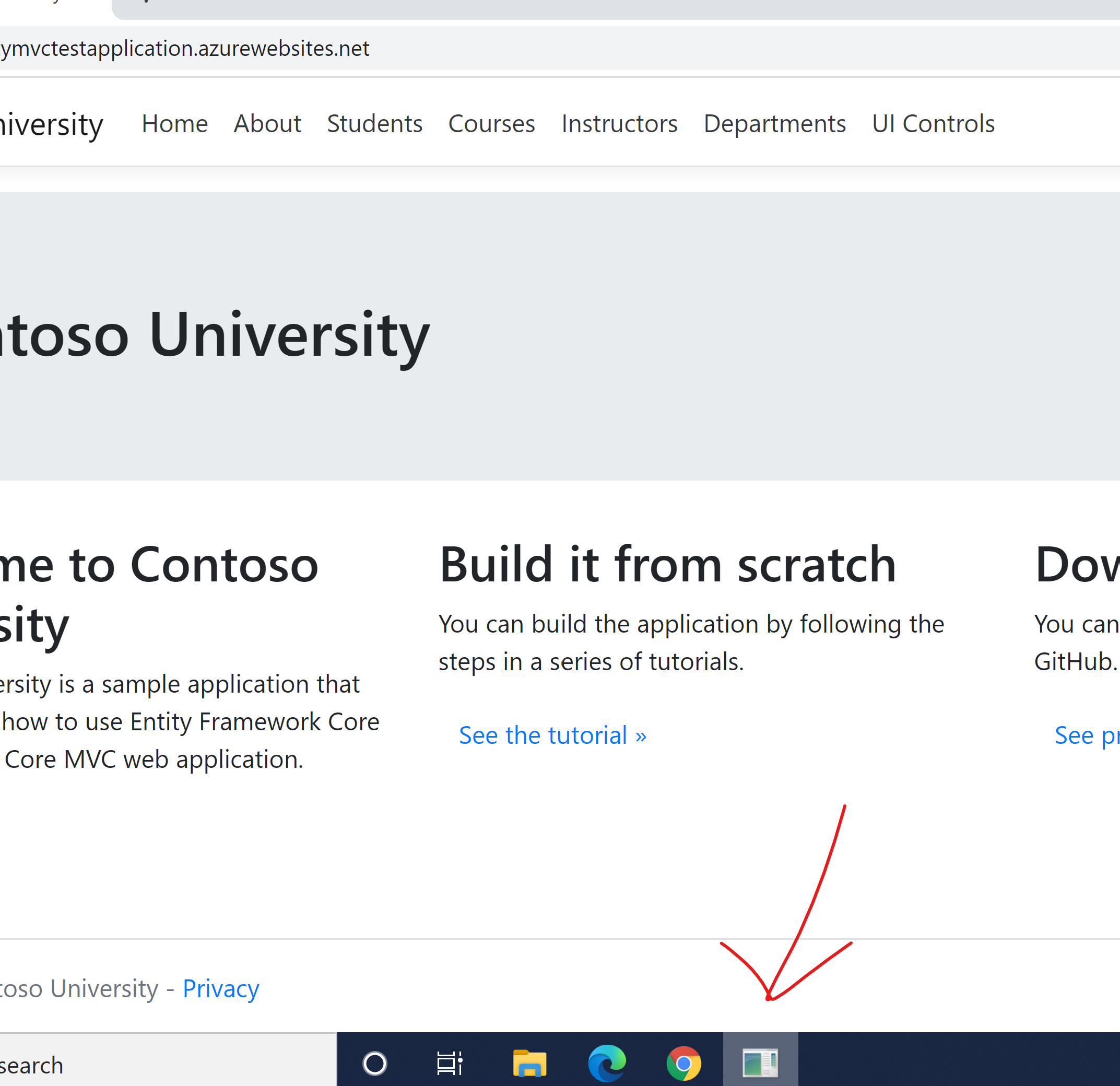Launch Microsoft Edge from the taskbar
Viewport: 1120px width, 1086px height.
[606, 1064]
